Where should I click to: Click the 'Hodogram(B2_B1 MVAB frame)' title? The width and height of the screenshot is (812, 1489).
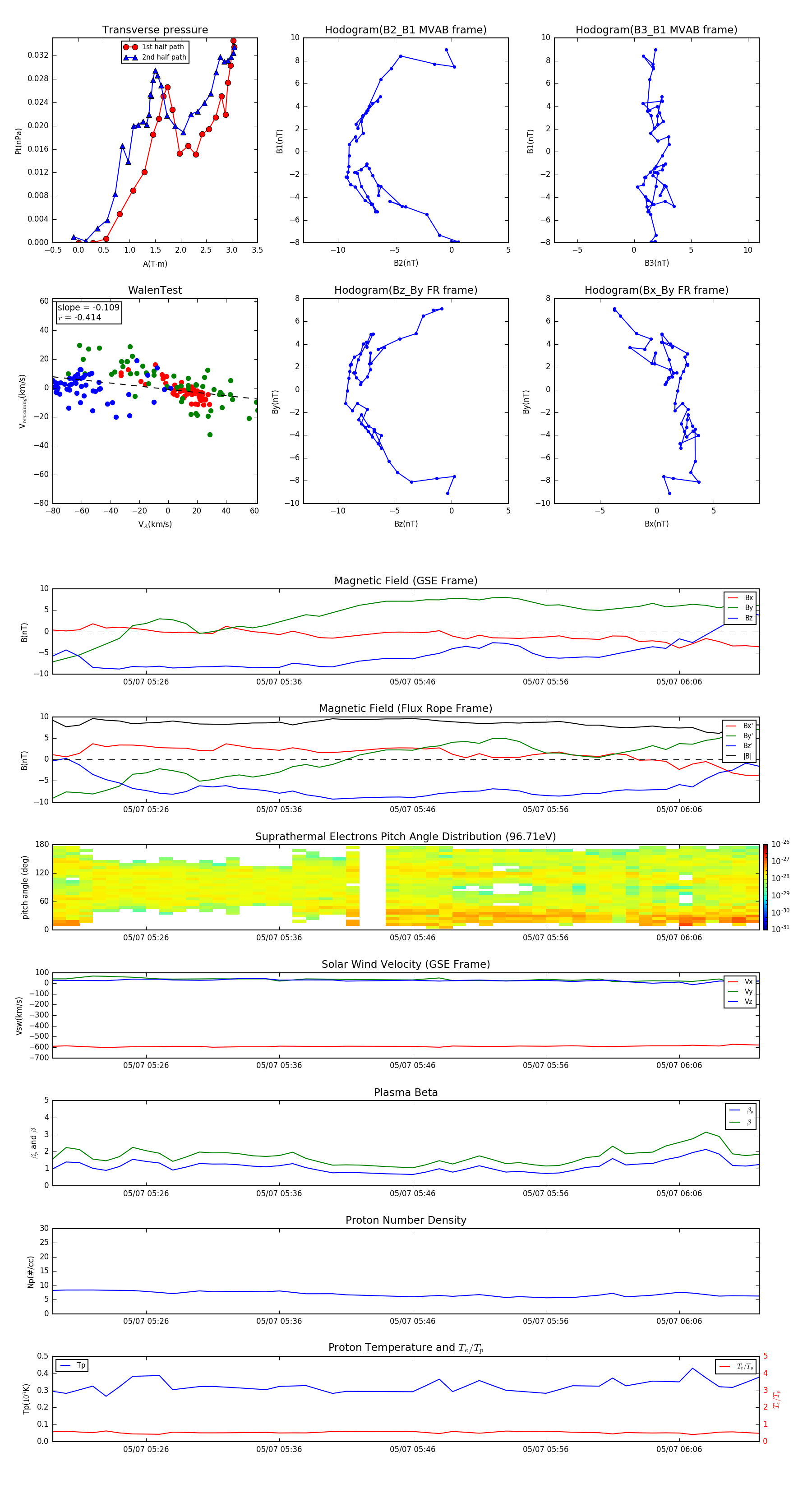coord(405,30)
